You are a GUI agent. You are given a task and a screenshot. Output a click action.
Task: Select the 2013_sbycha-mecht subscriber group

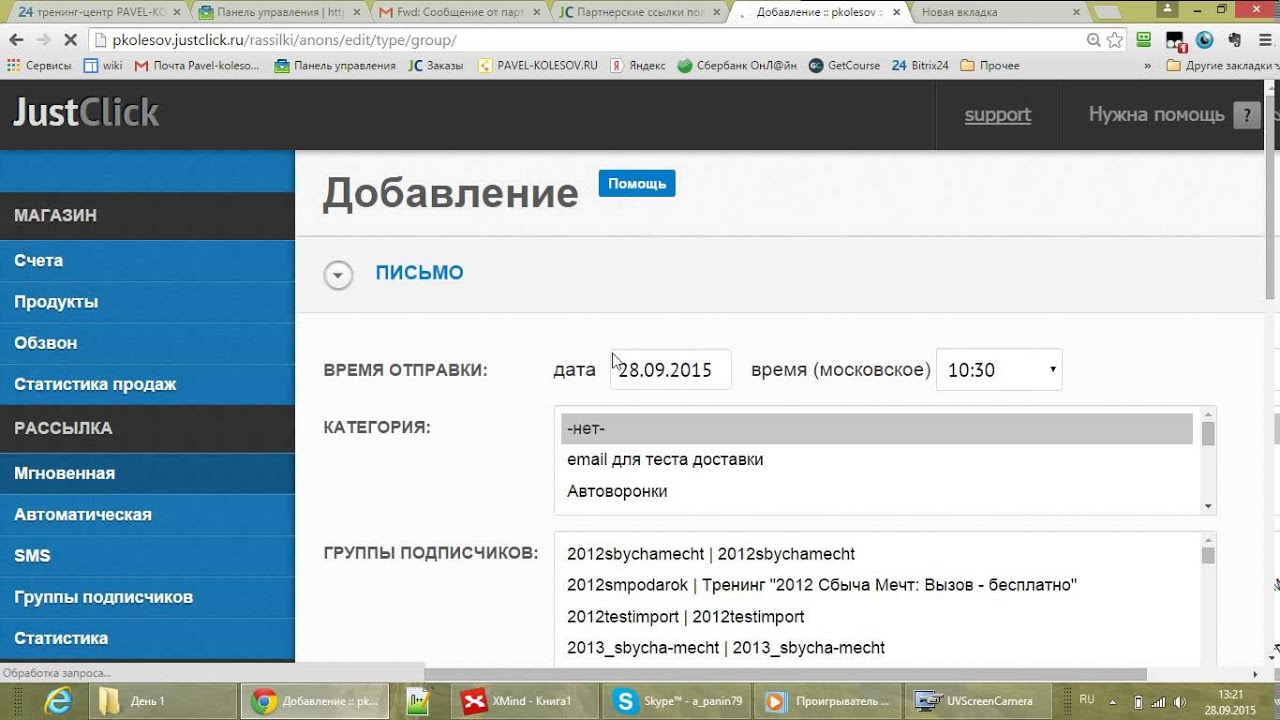click(877, 648)
